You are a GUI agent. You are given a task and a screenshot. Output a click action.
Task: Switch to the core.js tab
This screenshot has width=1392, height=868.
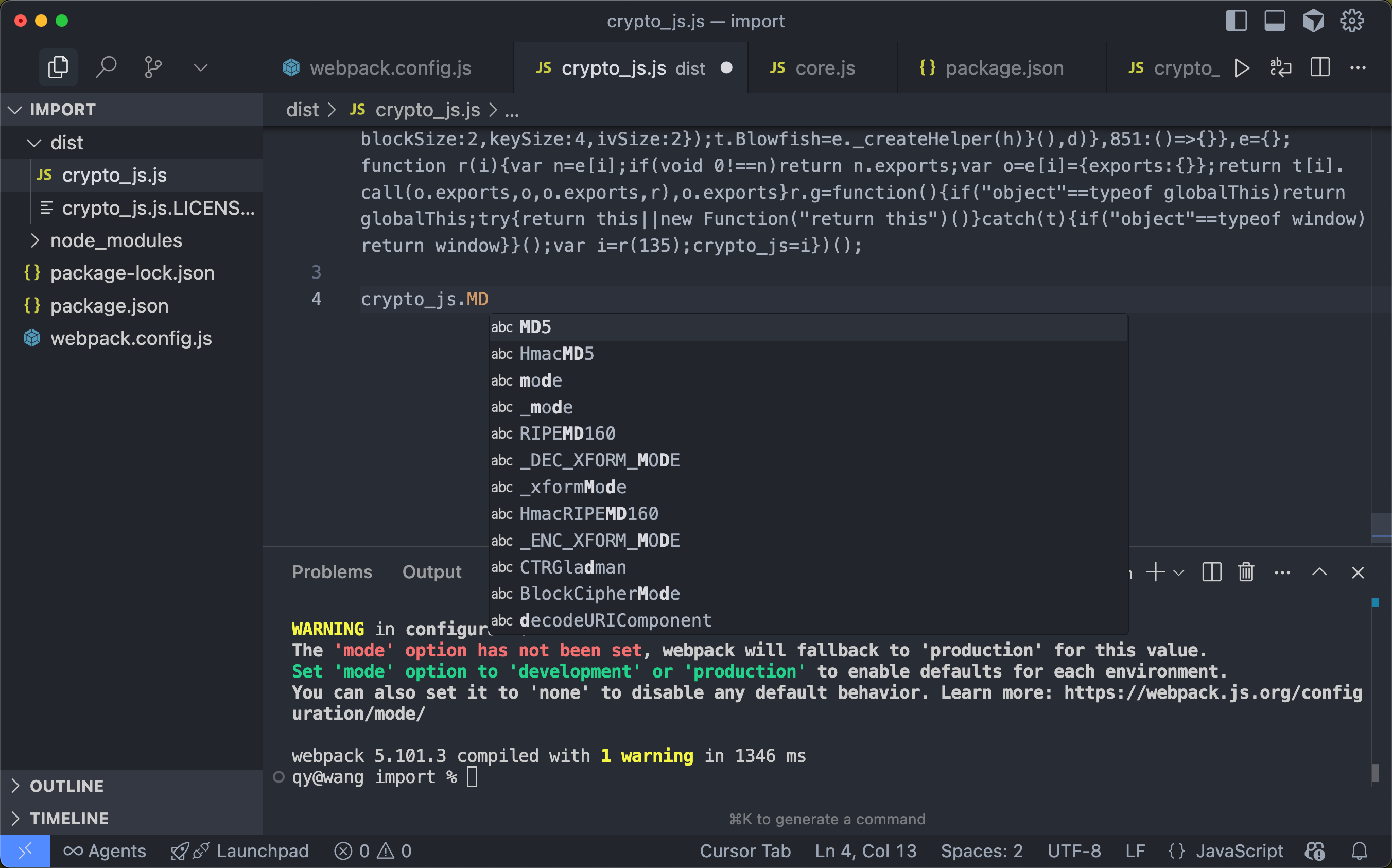tap(824, 68)
